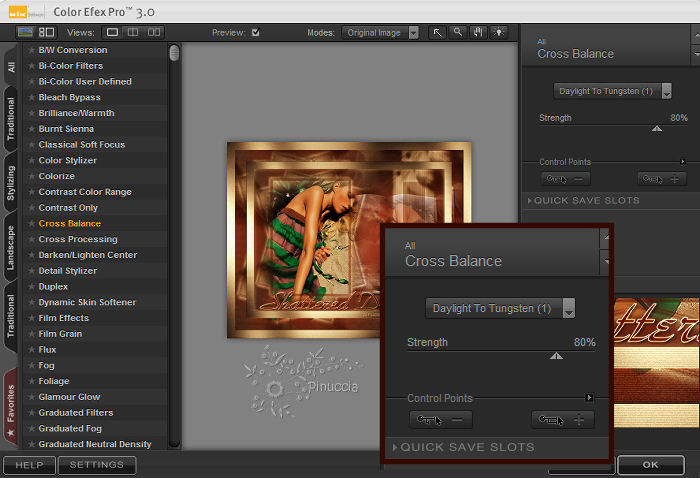700x478 pixels.
Task: Select the Classical Soft Focus filter
Action: [x=82, y=145]
